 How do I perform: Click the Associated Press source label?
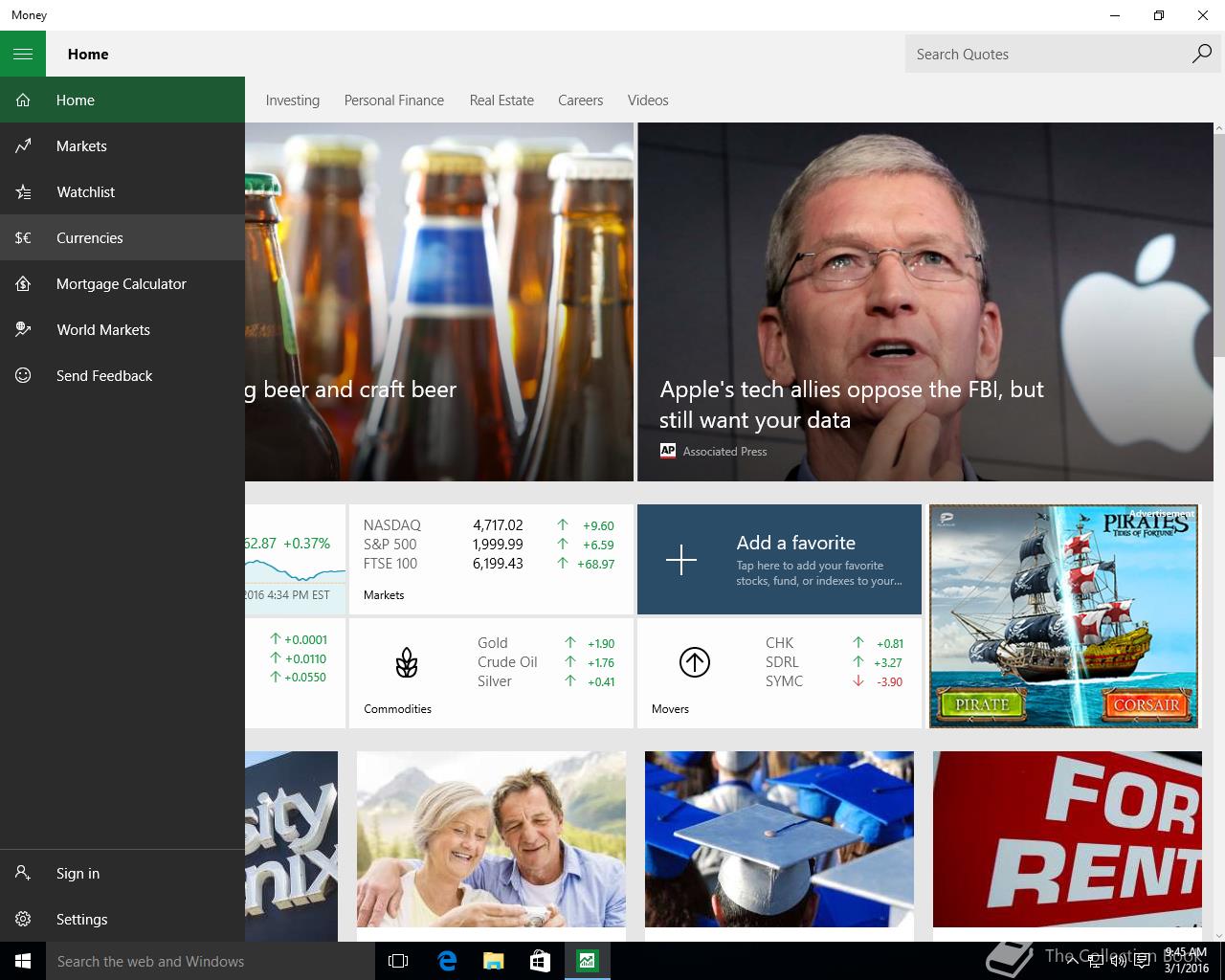(724, 451)
